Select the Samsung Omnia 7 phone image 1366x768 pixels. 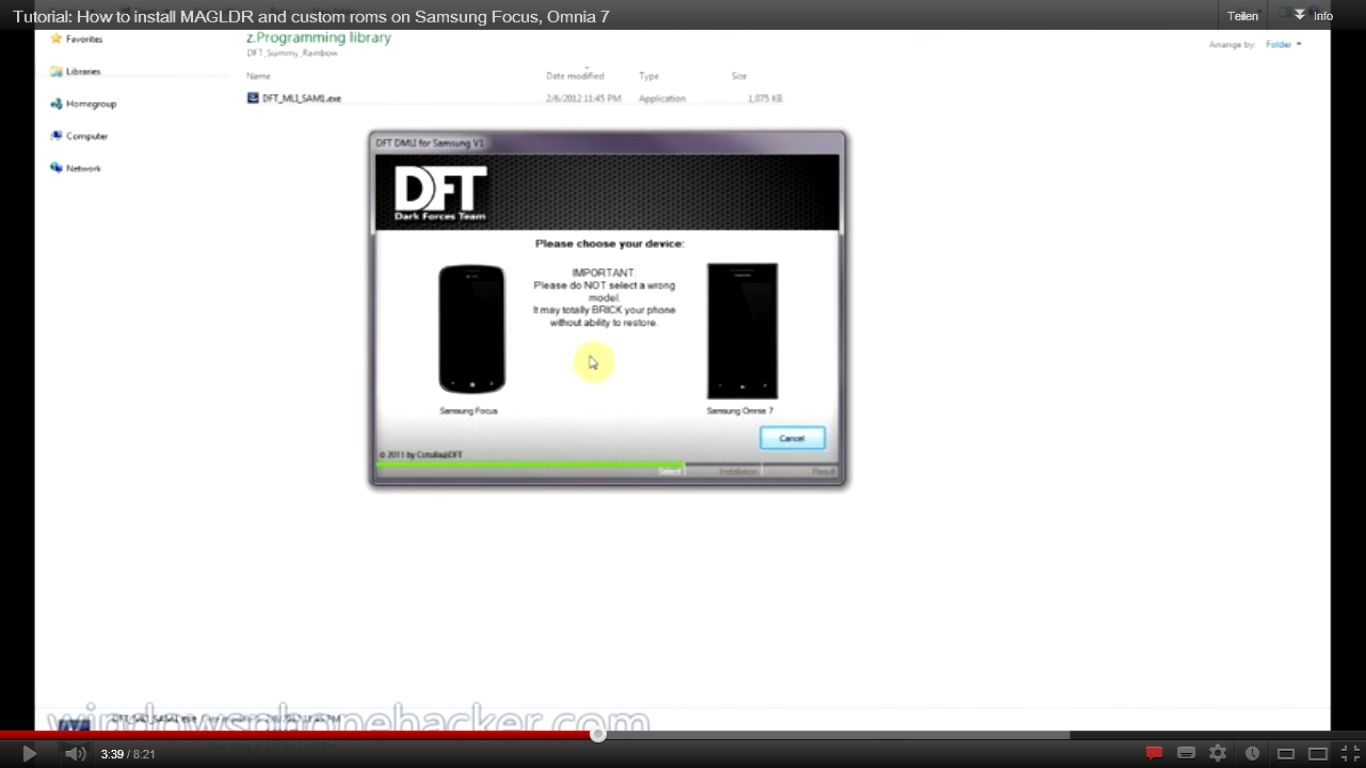click(x=742, y=331)
